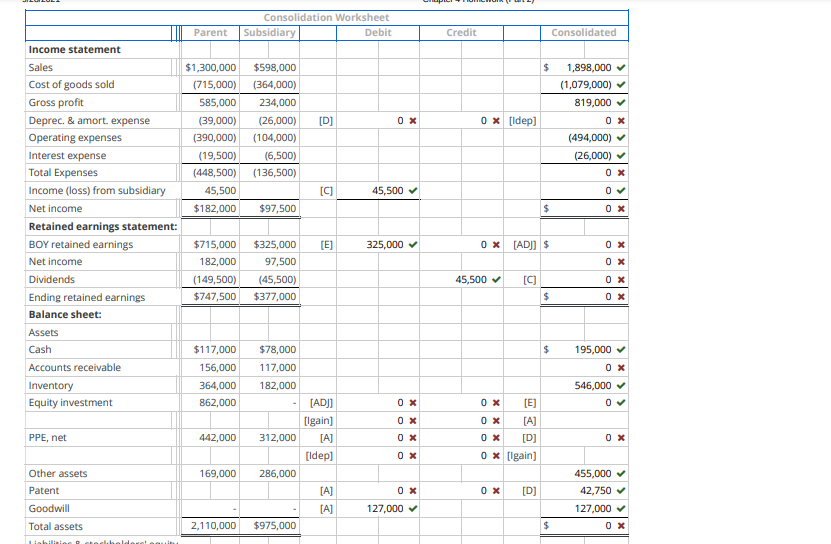Screen dimensions: 831x544
Task: Click Subsidiary PPE, net value 312,000
Action: 278,437
